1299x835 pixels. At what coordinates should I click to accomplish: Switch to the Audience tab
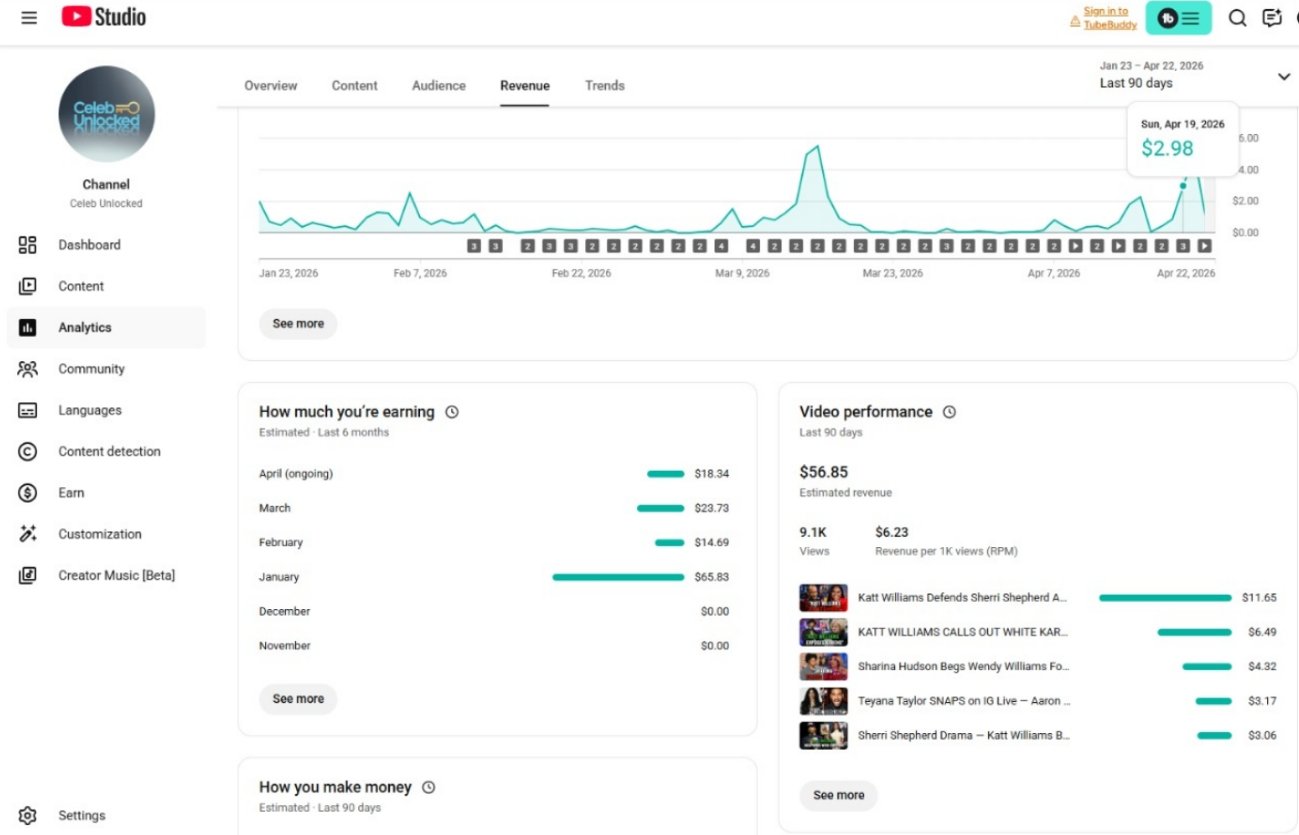(439, 86)
